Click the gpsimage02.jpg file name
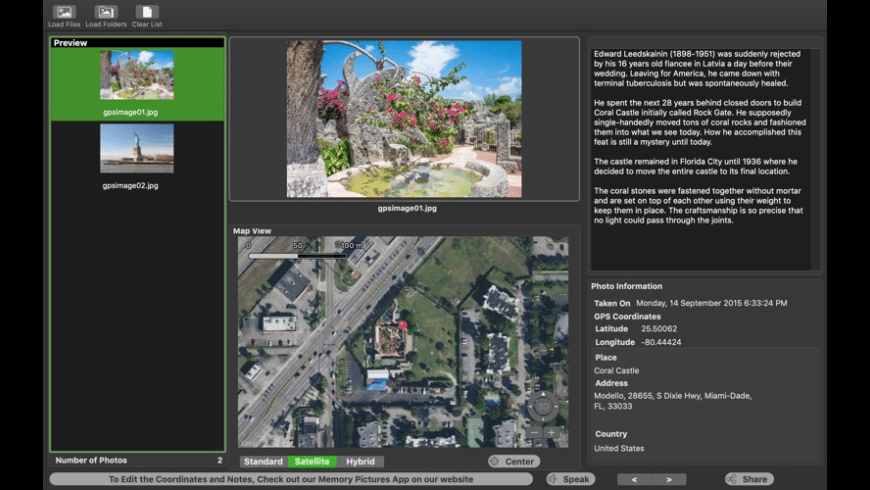 130,185
